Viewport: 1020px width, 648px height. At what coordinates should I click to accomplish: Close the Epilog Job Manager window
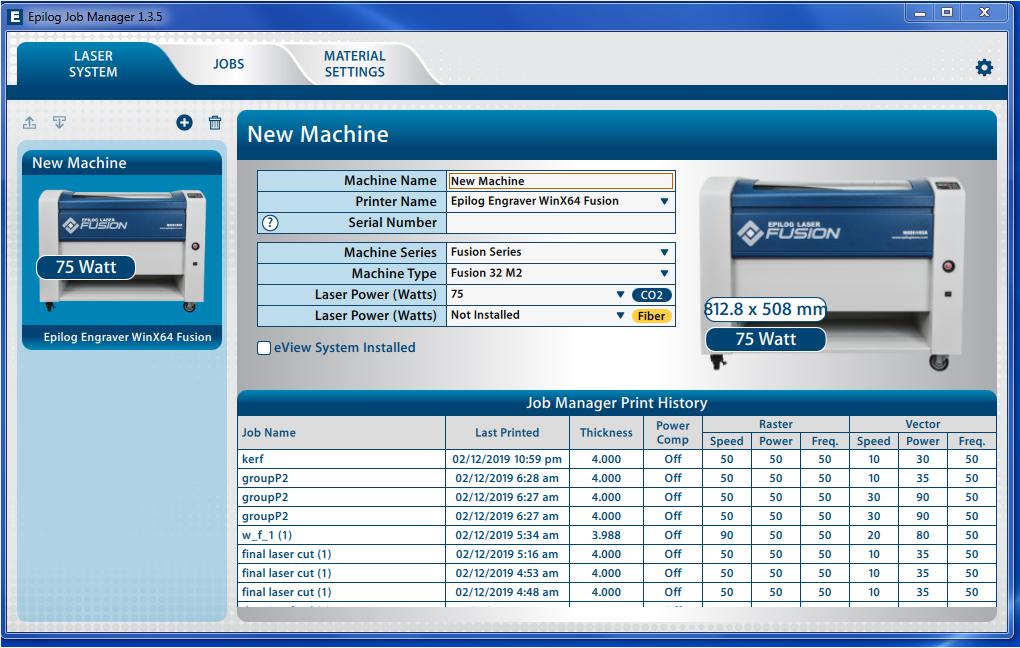[985, 13]
